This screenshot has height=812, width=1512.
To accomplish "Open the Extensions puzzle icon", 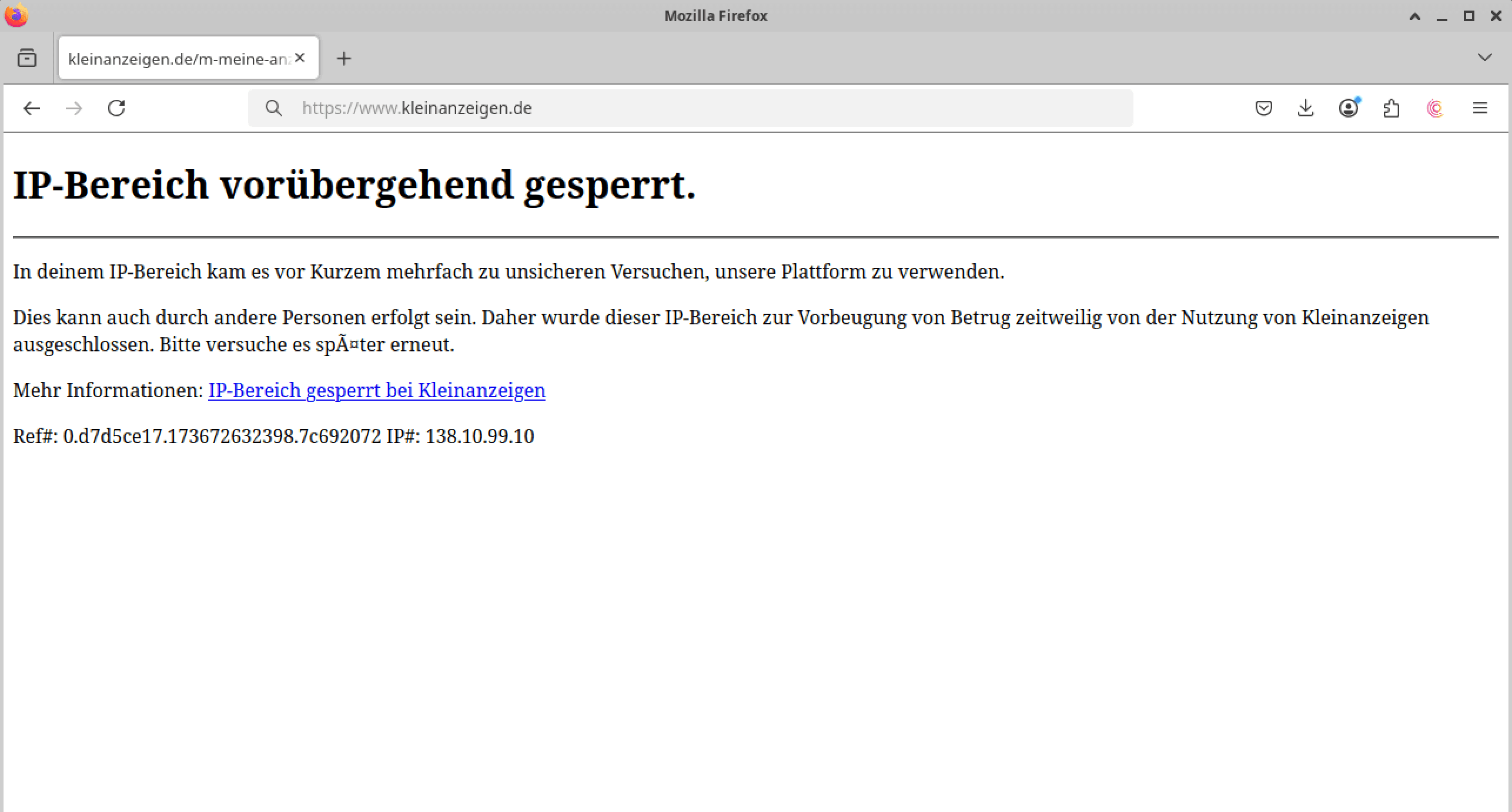I will 1391,108.
